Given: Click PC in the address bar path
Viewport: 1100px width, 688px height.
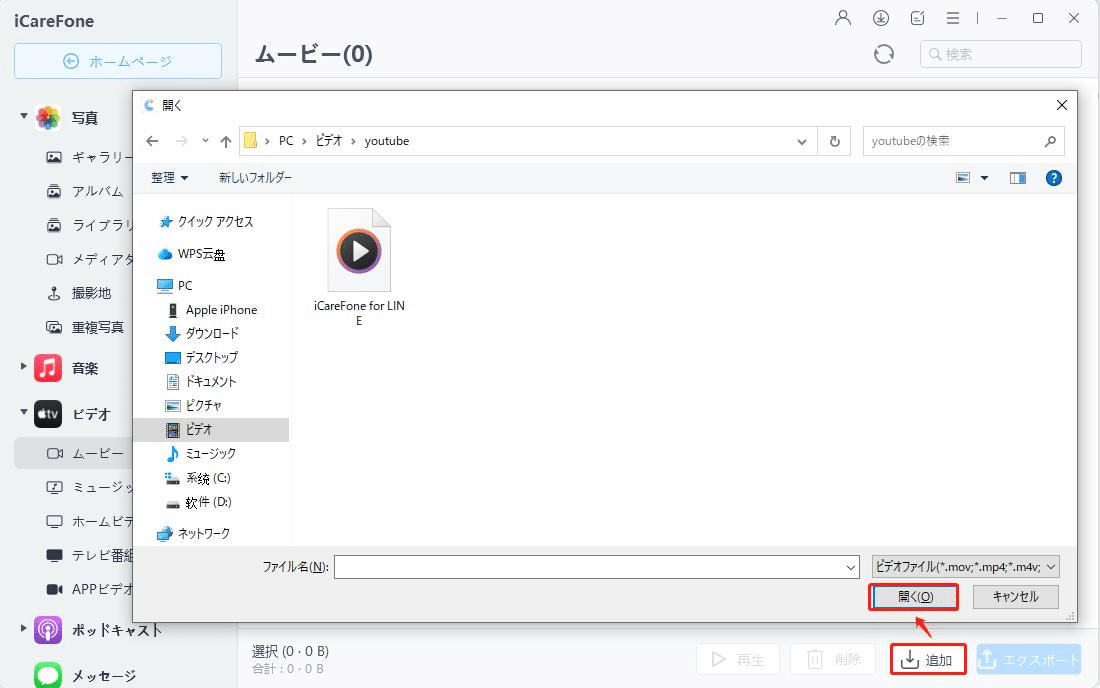Looking at the screenshot, I should pyautogui.click(x=286, y=141).
